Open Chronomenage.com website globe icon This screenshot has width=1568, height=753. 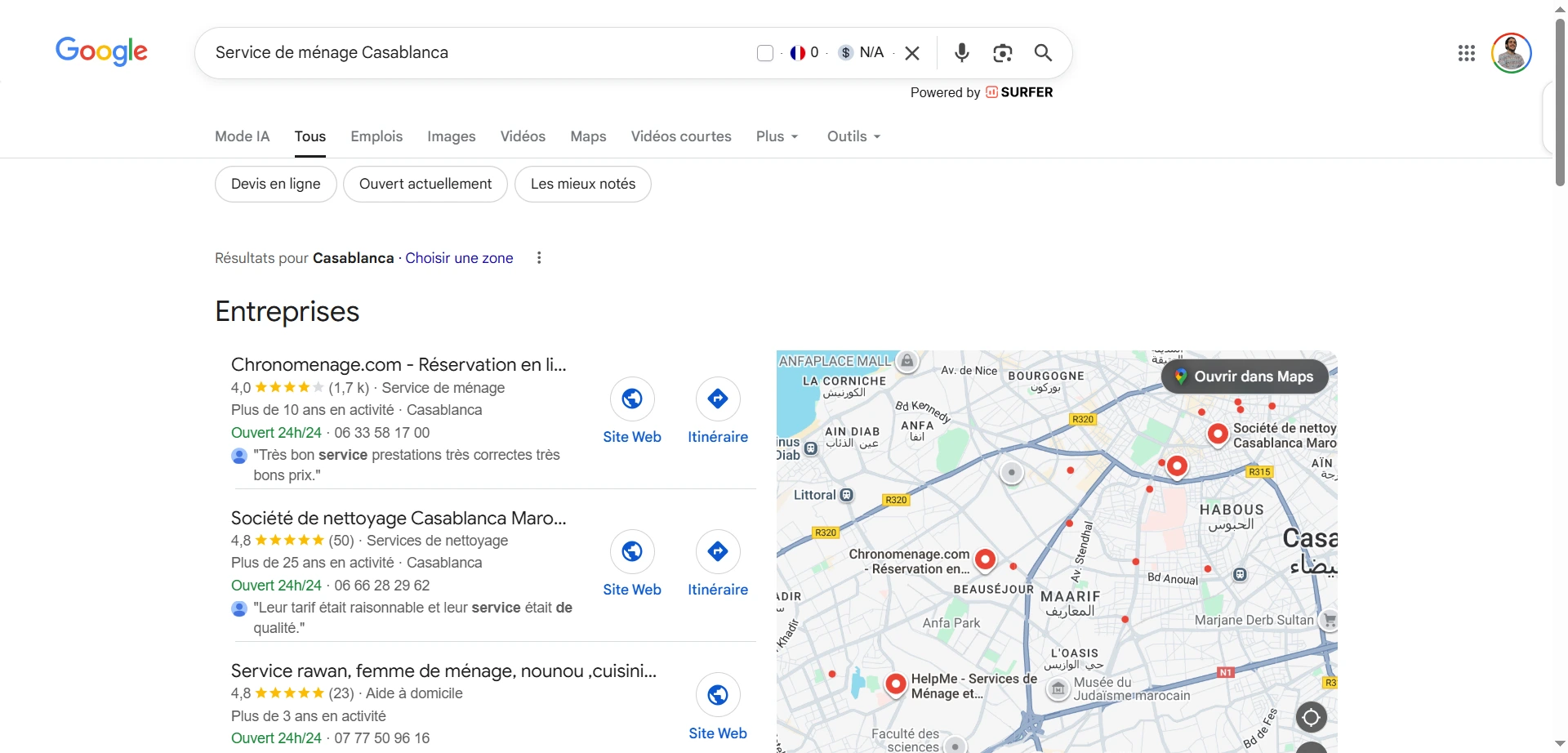632,399
